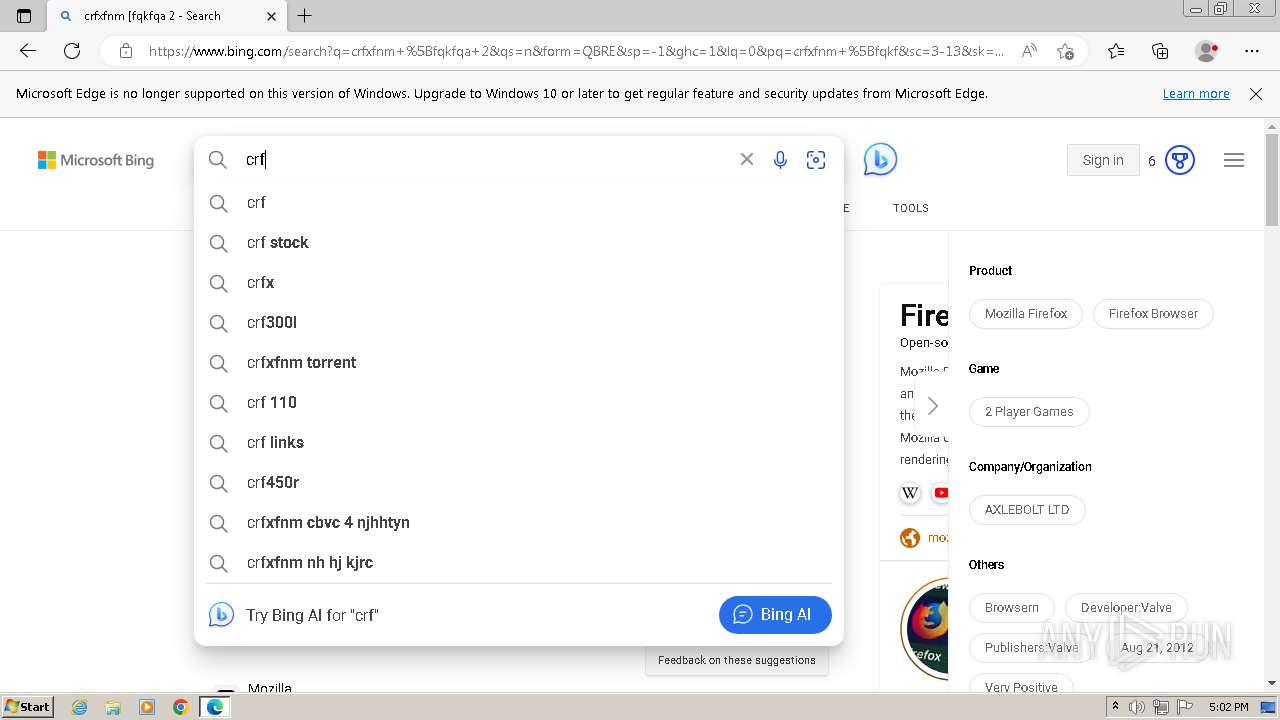Click the Firefox logo thumbnail
Screen dimensions: 1280x720
point(925,628)
